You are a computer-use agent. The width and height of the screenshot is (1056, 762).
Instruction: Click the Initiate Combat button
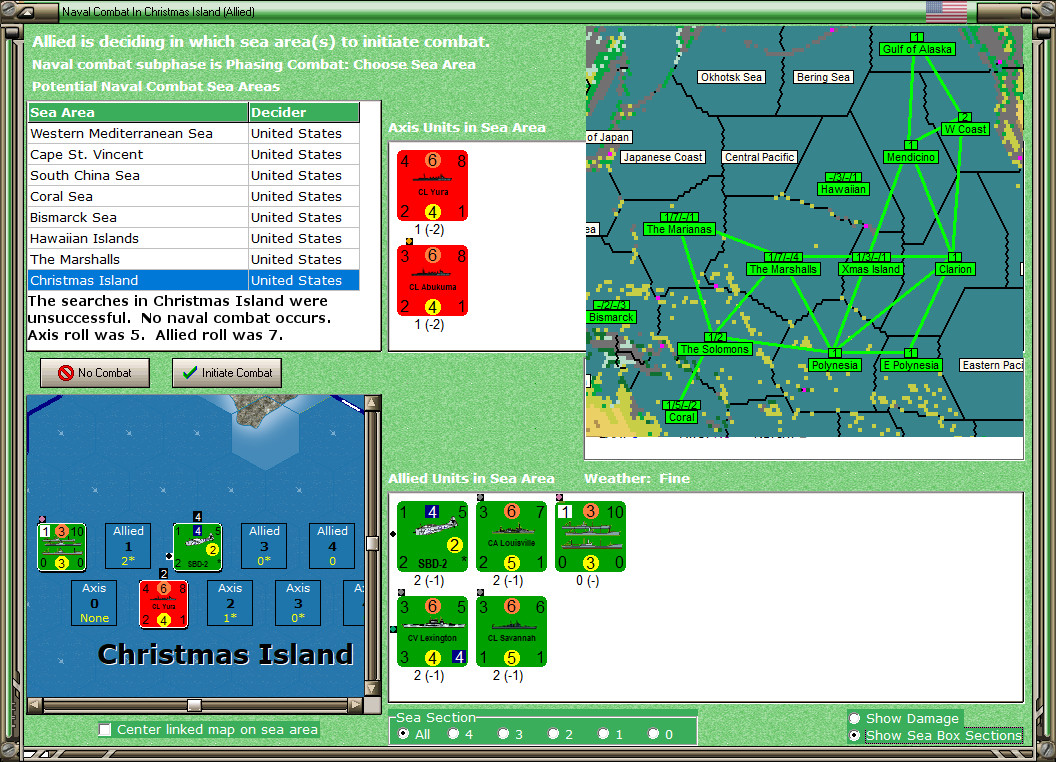tap(227, 373)
